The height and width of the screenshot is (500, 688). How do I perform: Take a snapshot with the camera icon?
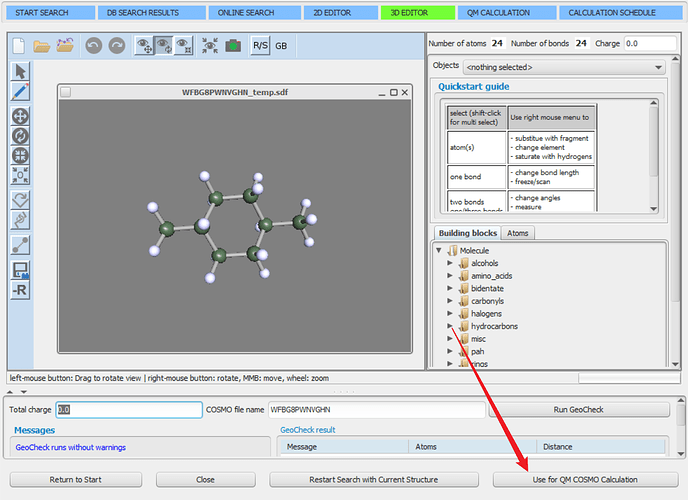point(233,46)
